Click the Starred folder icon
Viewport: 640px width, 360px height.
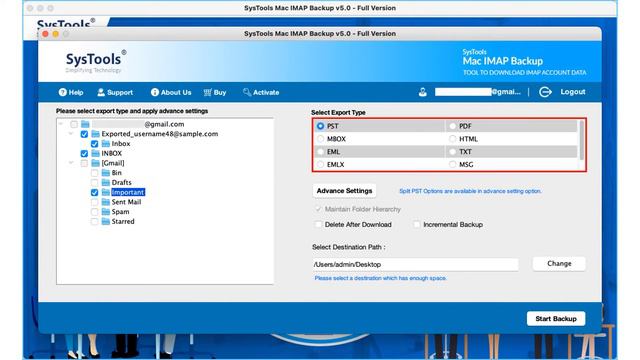pos(106,221)
